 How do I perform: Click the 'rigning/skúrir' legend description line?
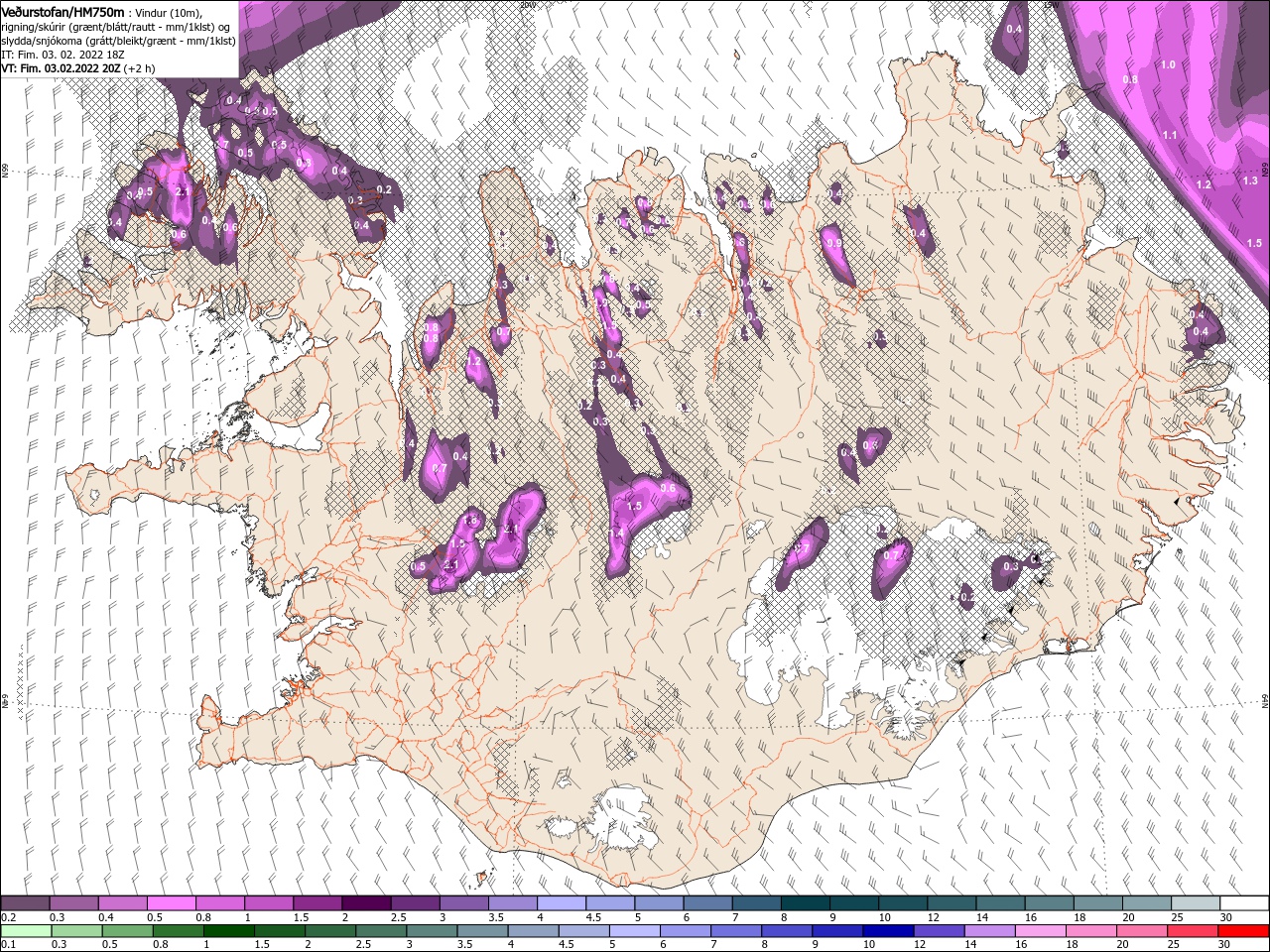click(x=116, y=26)
